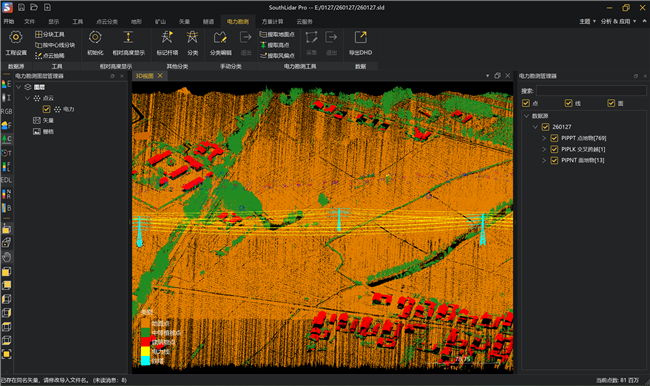The width and height of the screenshot is (650, 386).
Task: Click 提取地面点 extract ground points
Action: pos(277,34)
